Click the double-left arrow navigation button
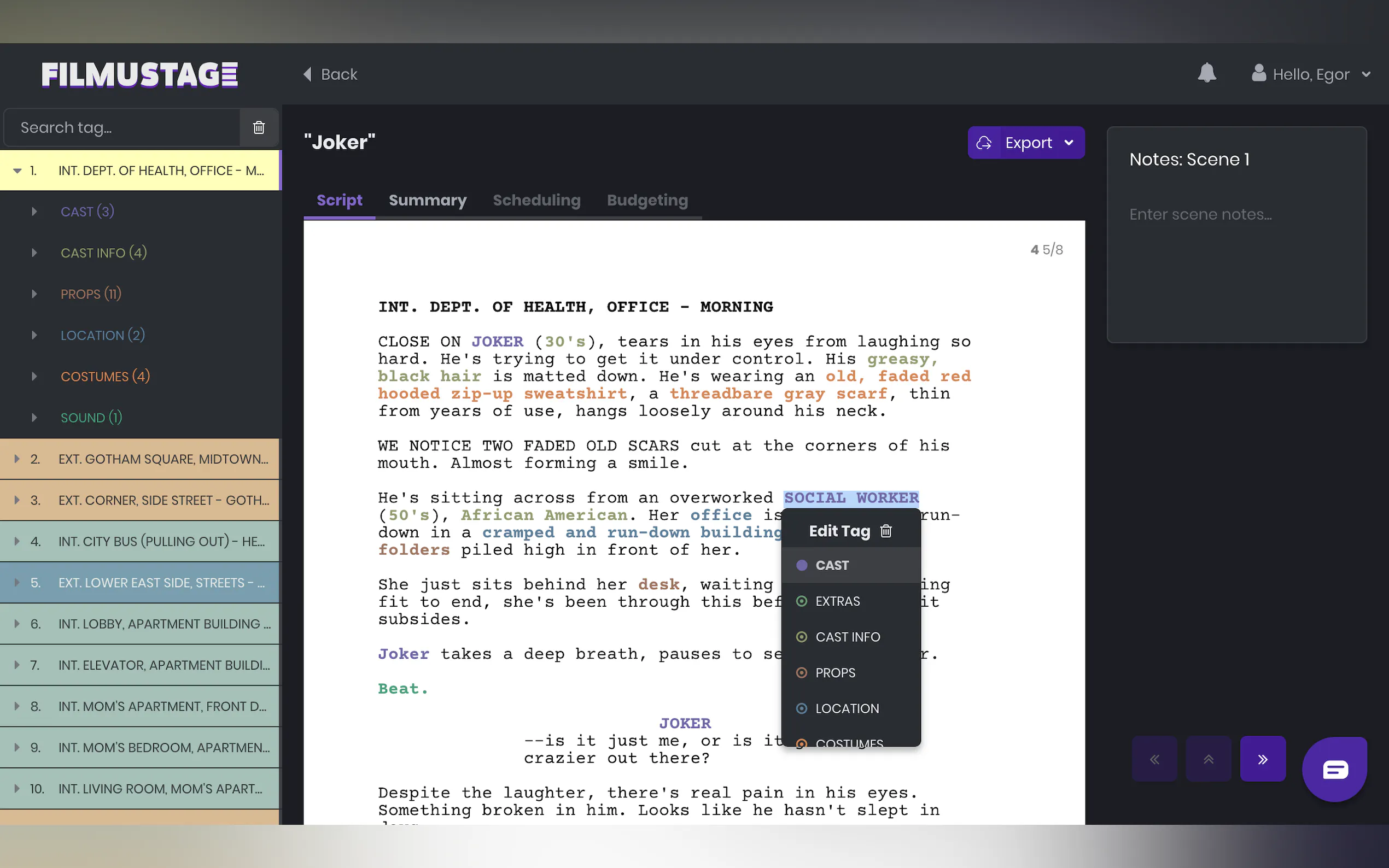This screenshot has height=868, width=1389. (x=1154, y=759)
